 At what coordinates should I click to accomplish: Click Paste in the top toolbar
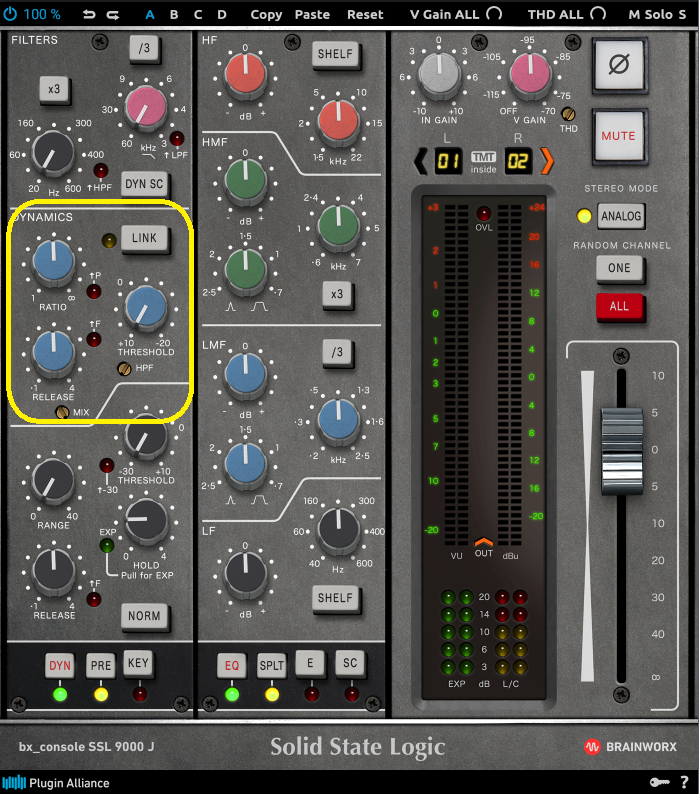tap(312, 15)
